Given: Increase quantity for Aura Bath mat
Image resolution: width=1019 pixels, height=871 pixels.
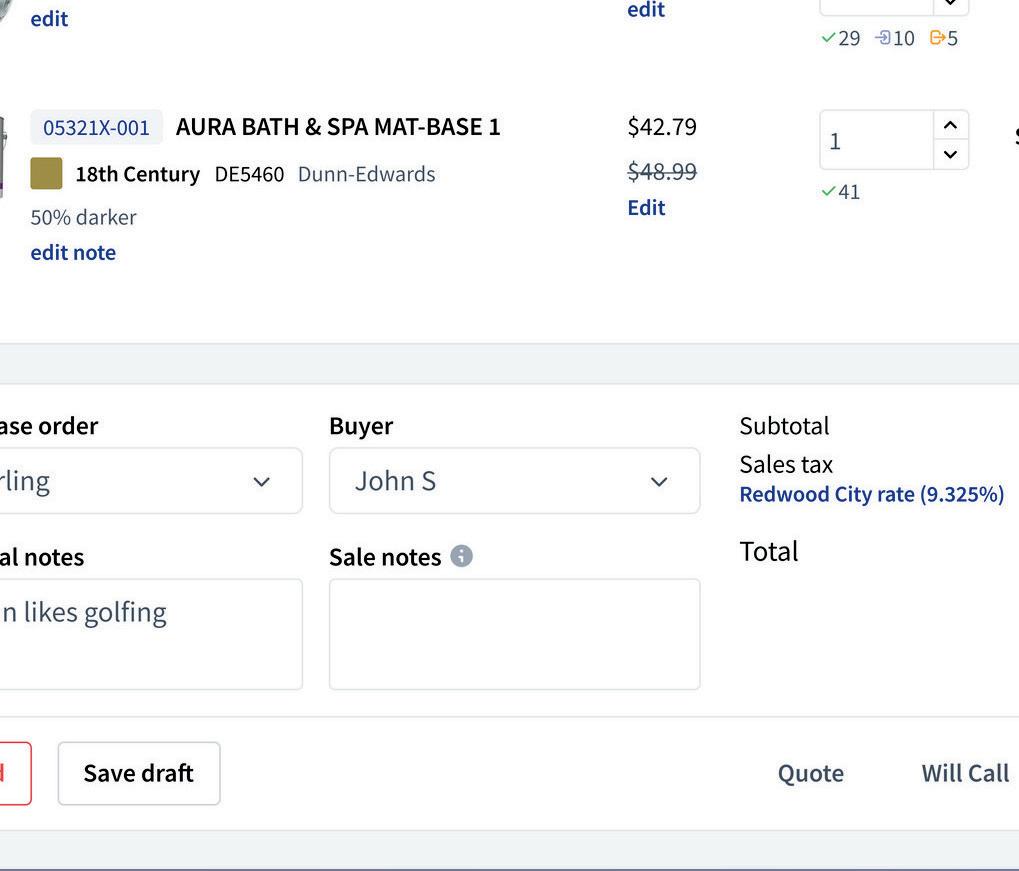Looking at the screenshot, I should pos(950,125).
